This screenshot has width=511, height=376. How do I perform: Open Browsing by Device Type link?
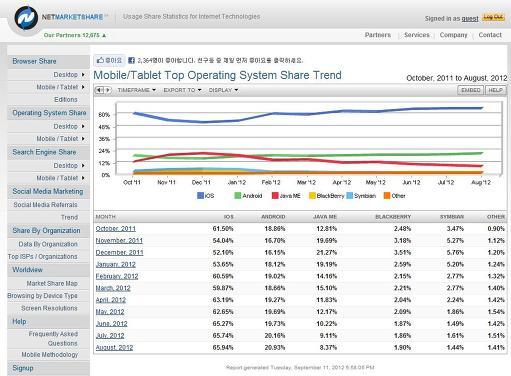click(x=42, y=296)
